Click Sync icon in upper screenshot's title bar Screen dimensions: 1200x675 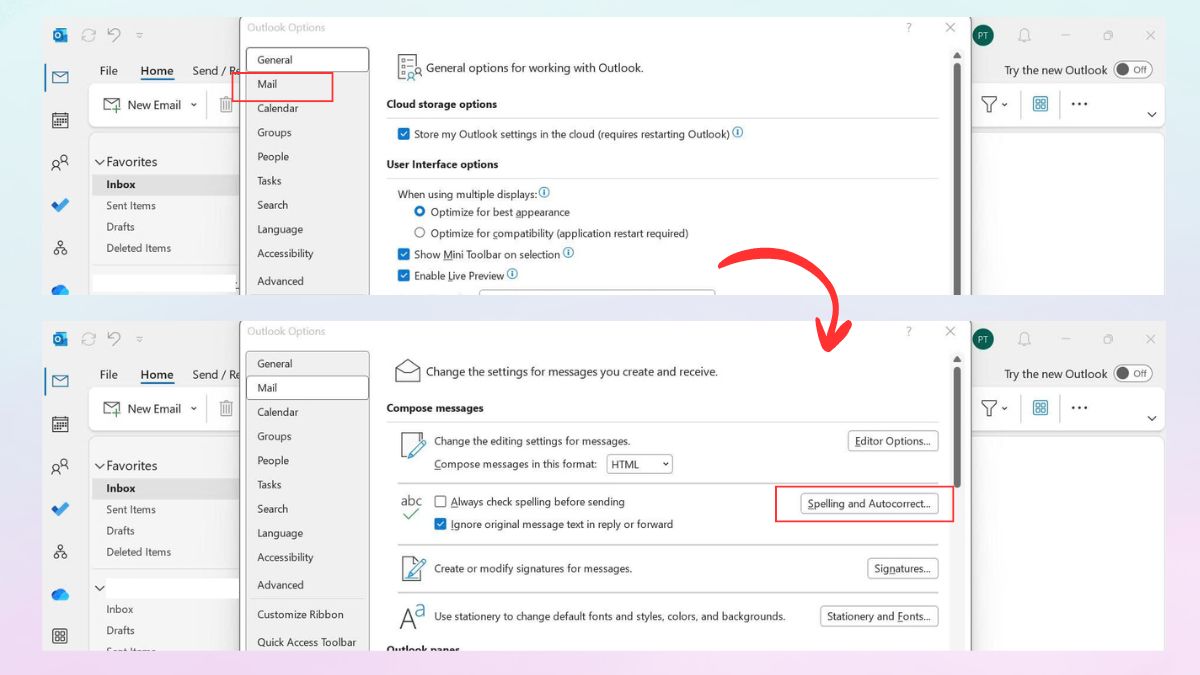tap(88, 35)
